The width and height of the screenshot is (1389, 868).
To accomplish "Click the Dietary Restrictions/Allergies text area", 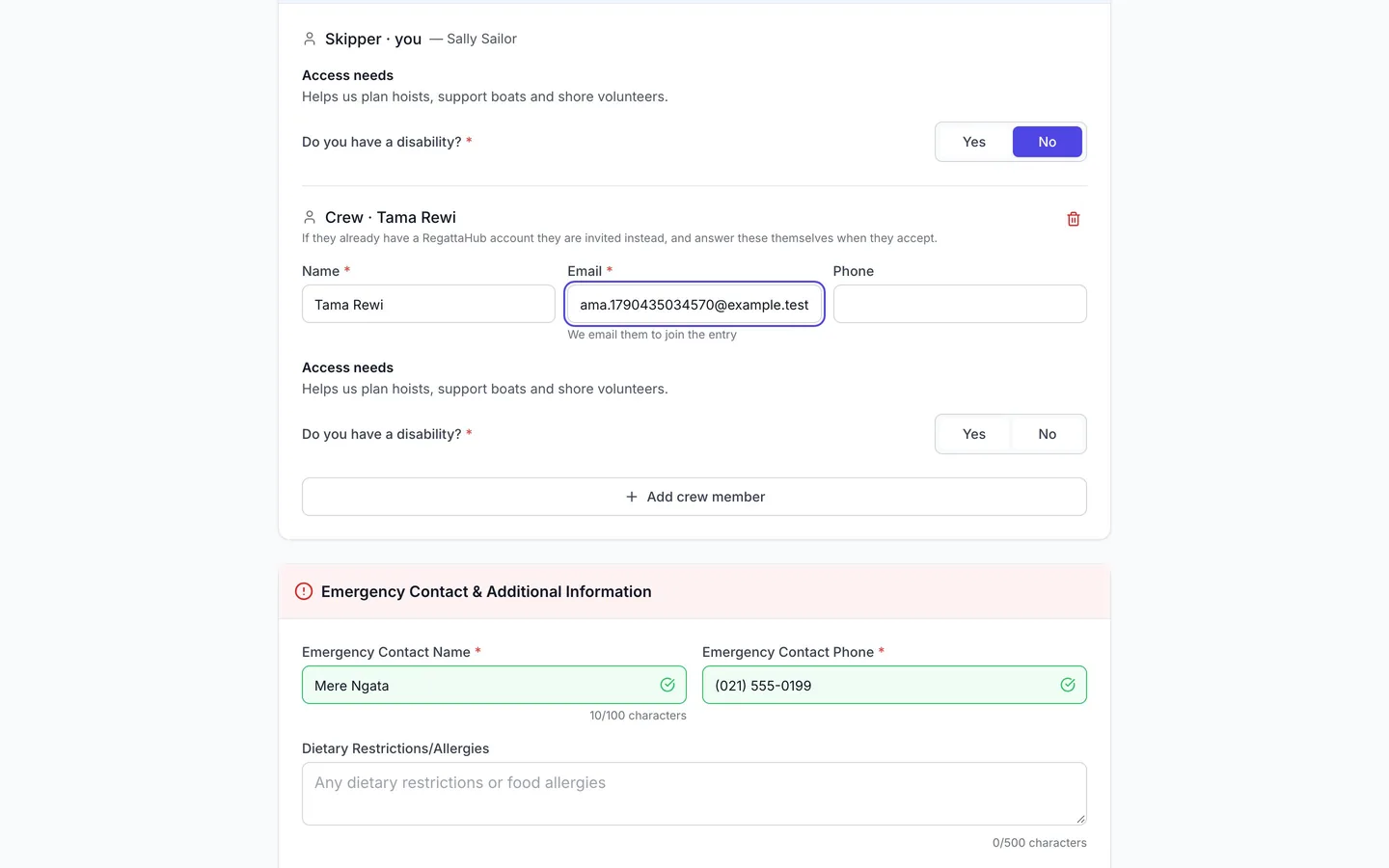I will pyautogui.click(x=694, y=794).
